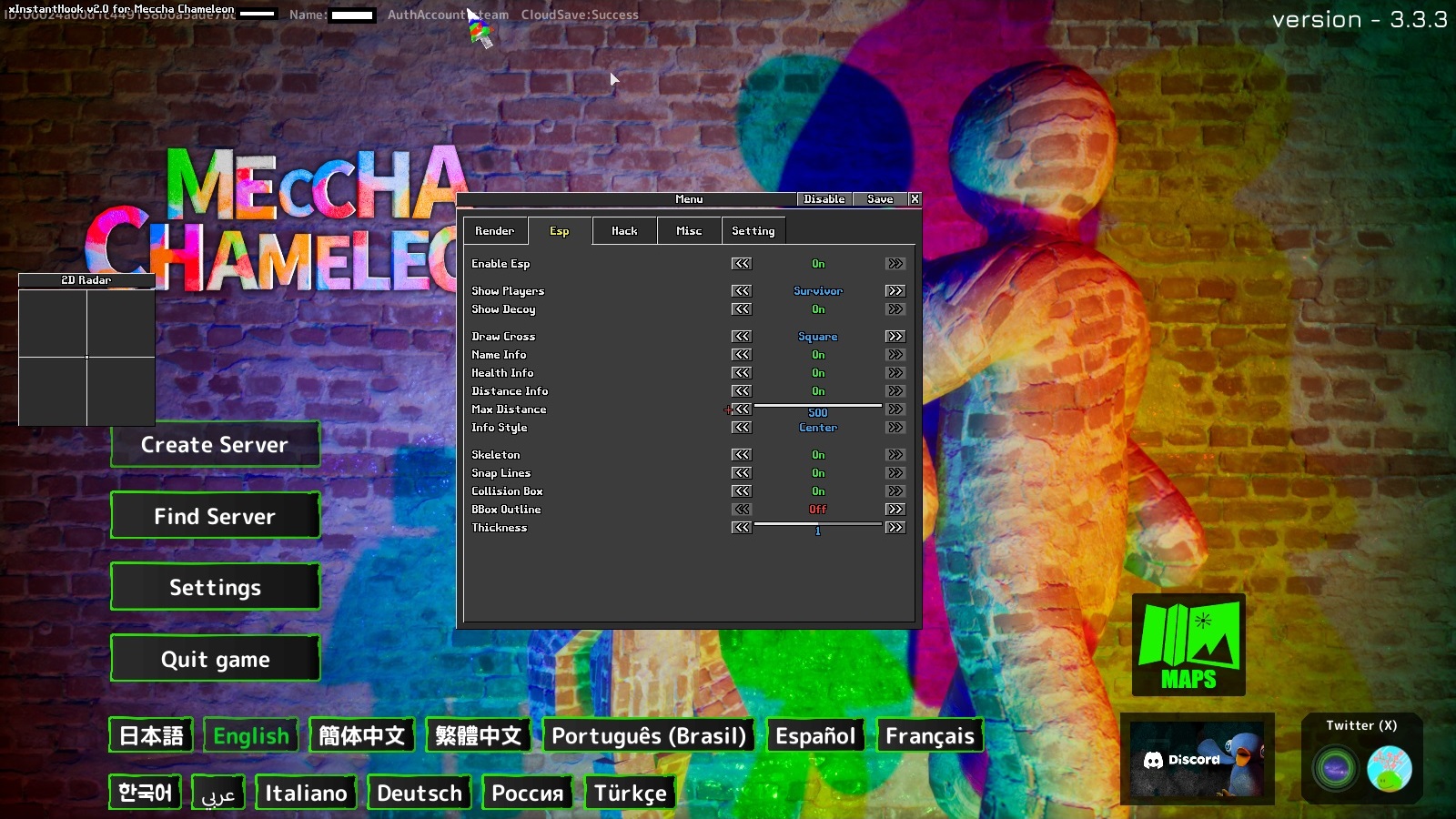Screen dimensions: 1456x819
Task: Save the cheat menu configuration
Action: 880,199
